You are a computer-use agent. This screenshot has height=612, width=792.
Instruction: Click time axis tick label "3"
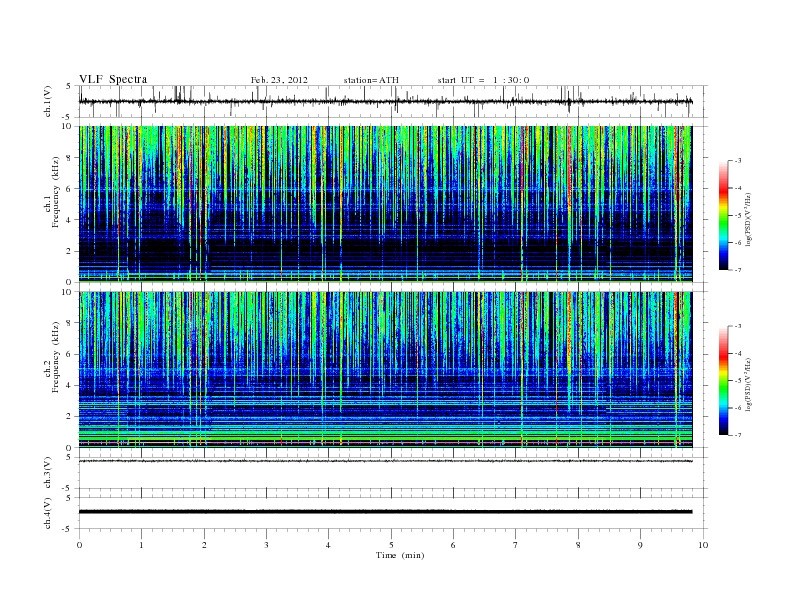click(x=266, y=545)
